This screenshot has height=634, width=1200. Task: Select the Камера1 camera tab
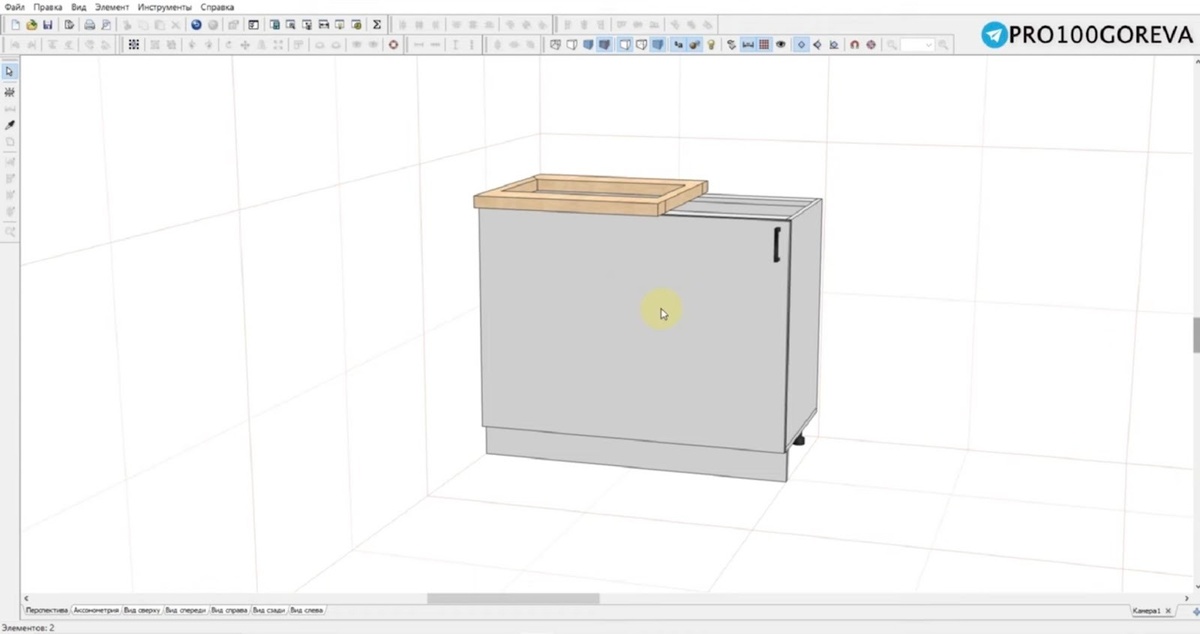pos(1146,610)
